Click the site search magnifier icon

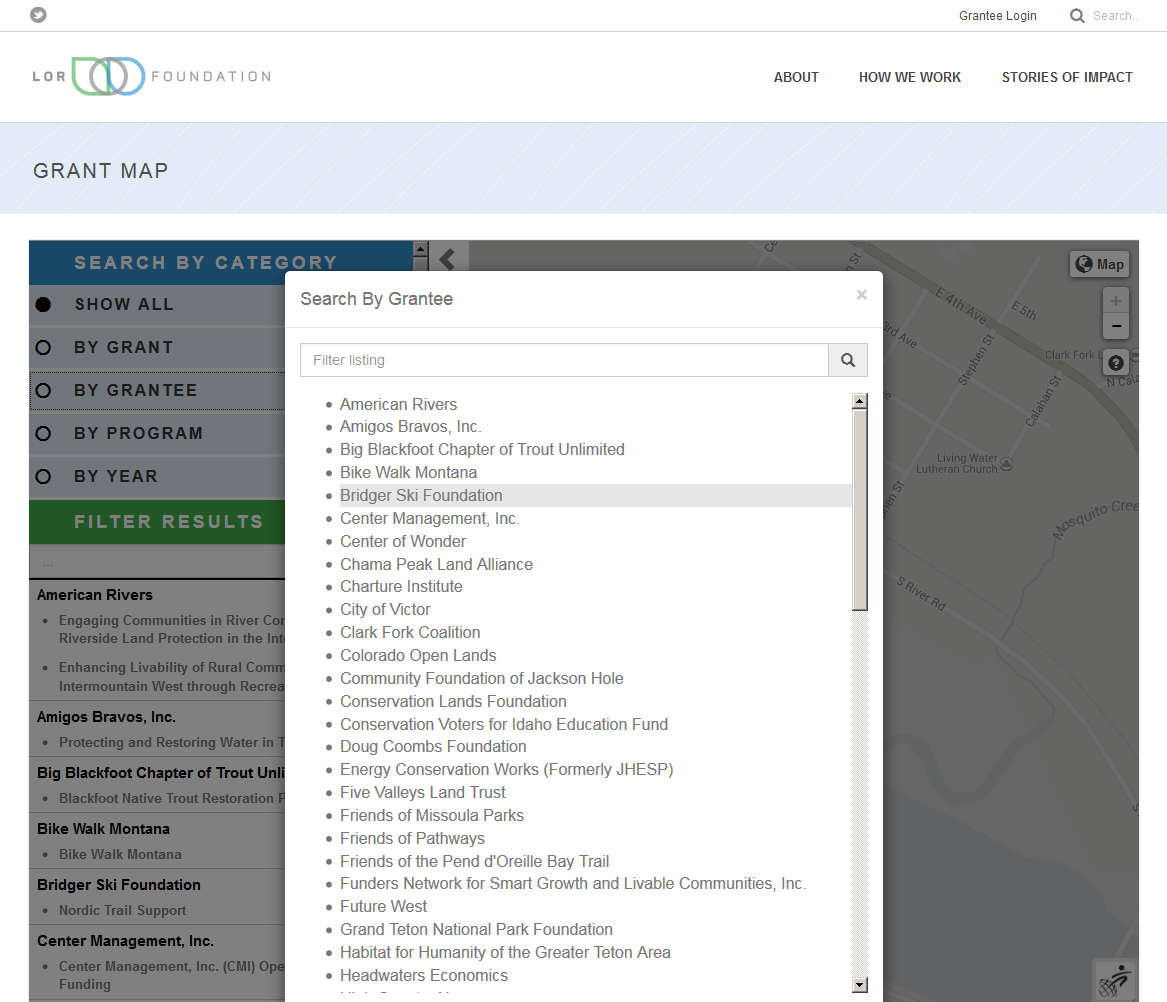[1077, 16]
